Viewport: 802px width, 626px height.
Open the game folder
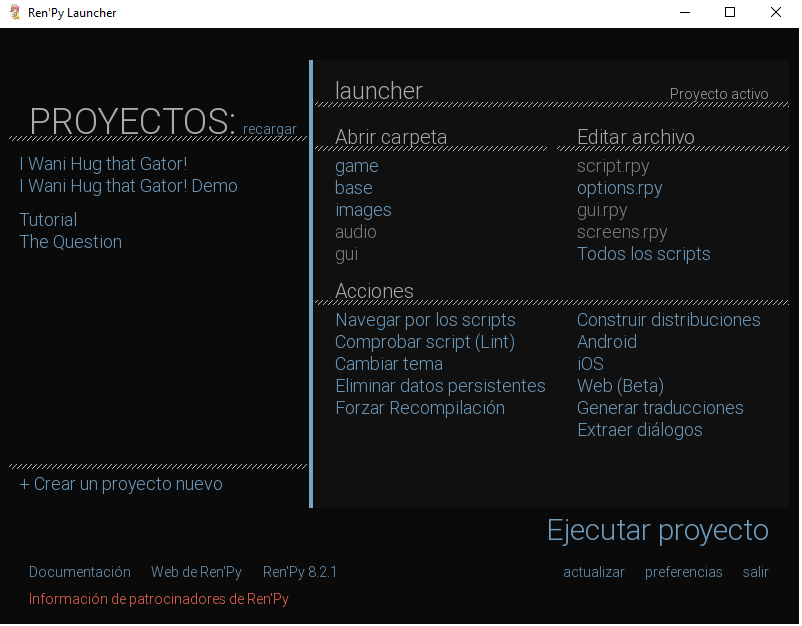point(357,166)
